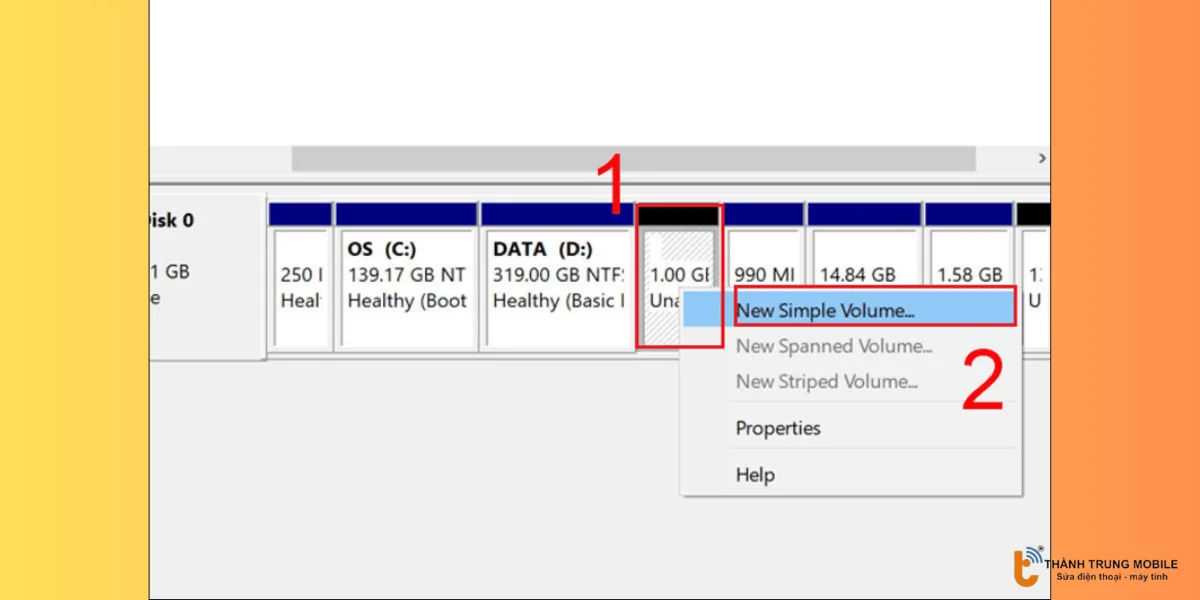Click the scrollbar right arrow
Screen dimensions: 1200x600
1042,159
